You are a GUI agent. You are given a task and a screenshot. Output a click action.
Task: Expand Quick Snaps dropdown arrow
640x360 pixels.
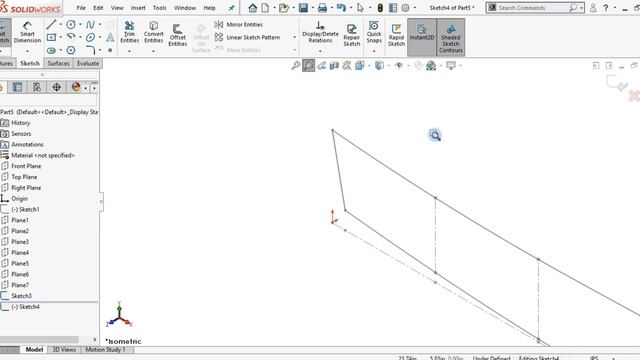373,51
